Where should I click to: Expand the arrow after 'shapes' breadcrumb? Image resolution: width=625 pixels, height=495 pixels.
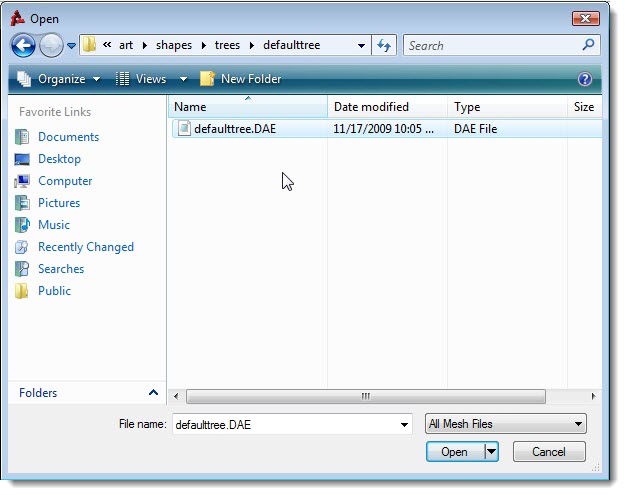204,45
